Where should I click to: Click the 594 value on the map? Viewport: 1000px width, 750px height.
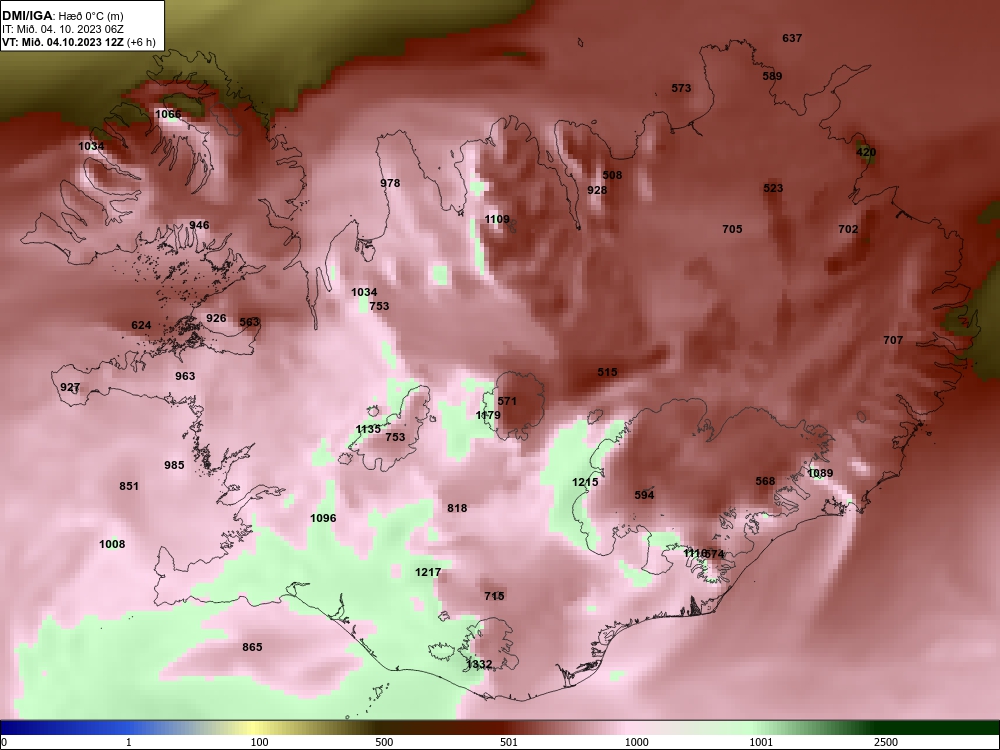point(644,495)
